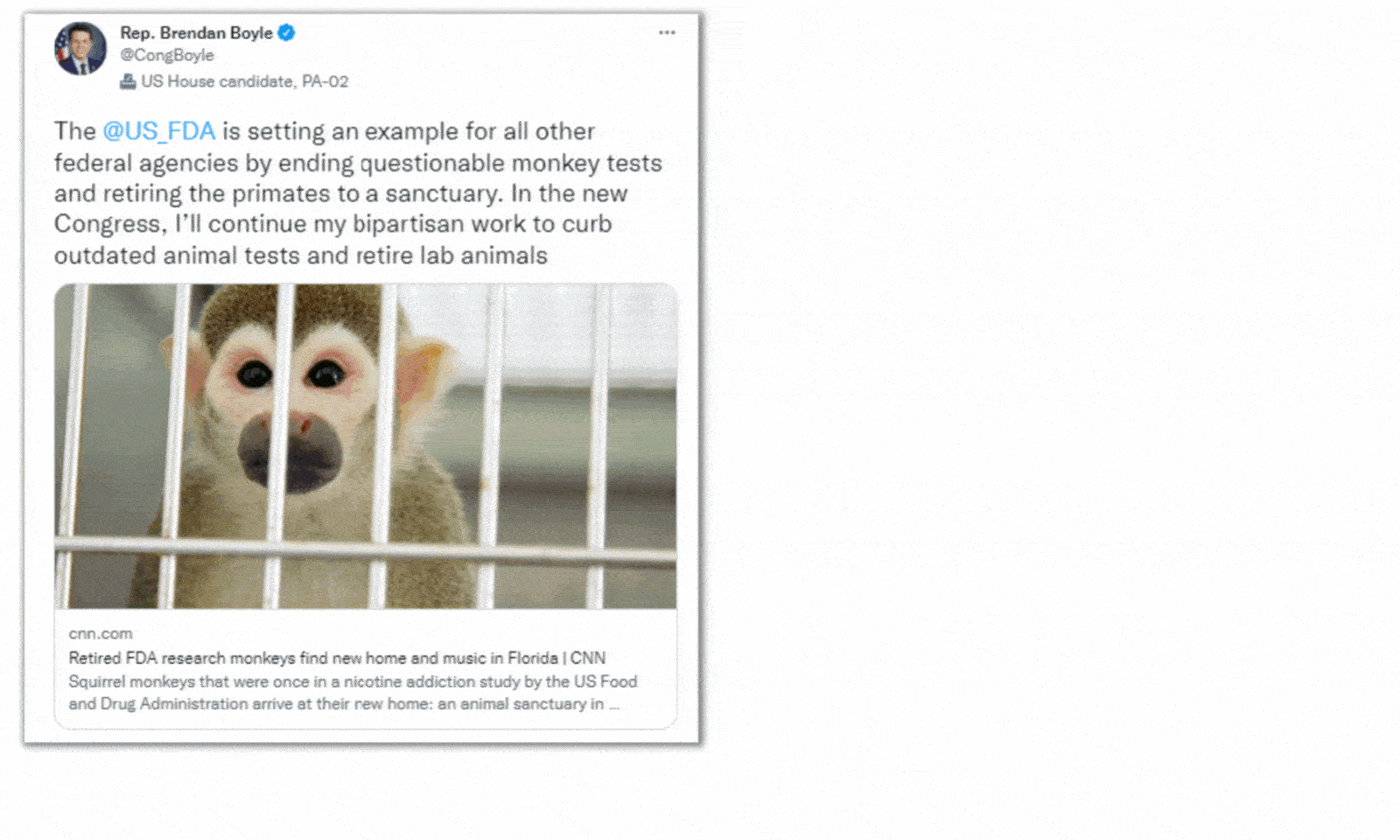Click the blue verified badge

[x=287, y=33]
